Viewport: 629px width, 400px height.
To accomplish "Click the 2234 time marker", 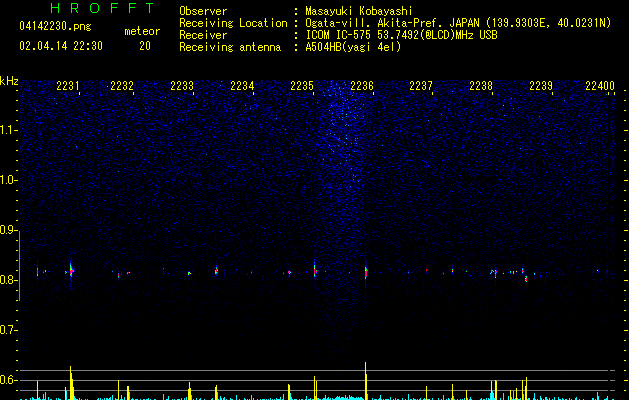I will [x=242, y=86].
